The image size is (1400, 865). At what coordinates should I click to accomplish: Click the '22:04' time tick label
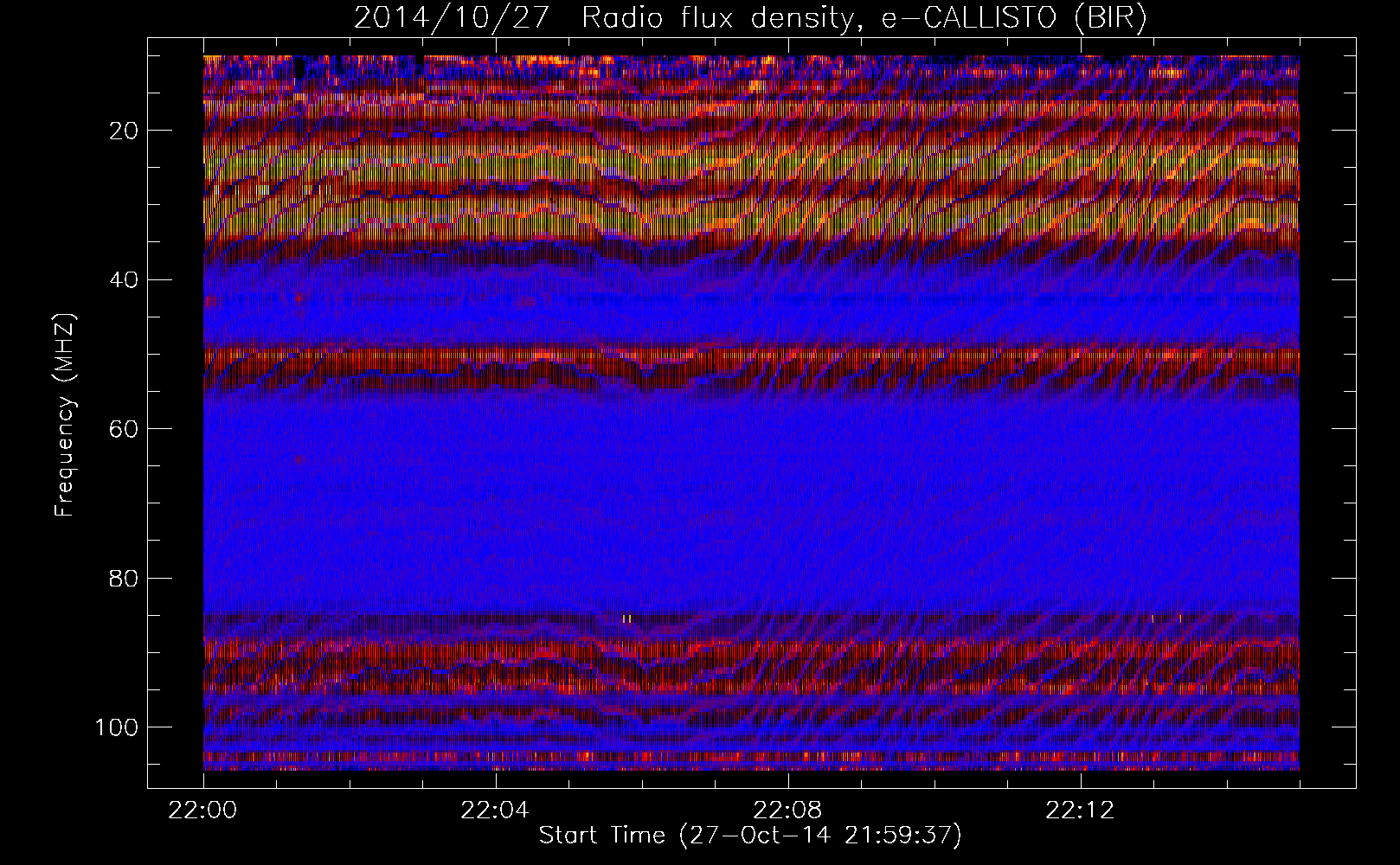[x=496, y=810]
